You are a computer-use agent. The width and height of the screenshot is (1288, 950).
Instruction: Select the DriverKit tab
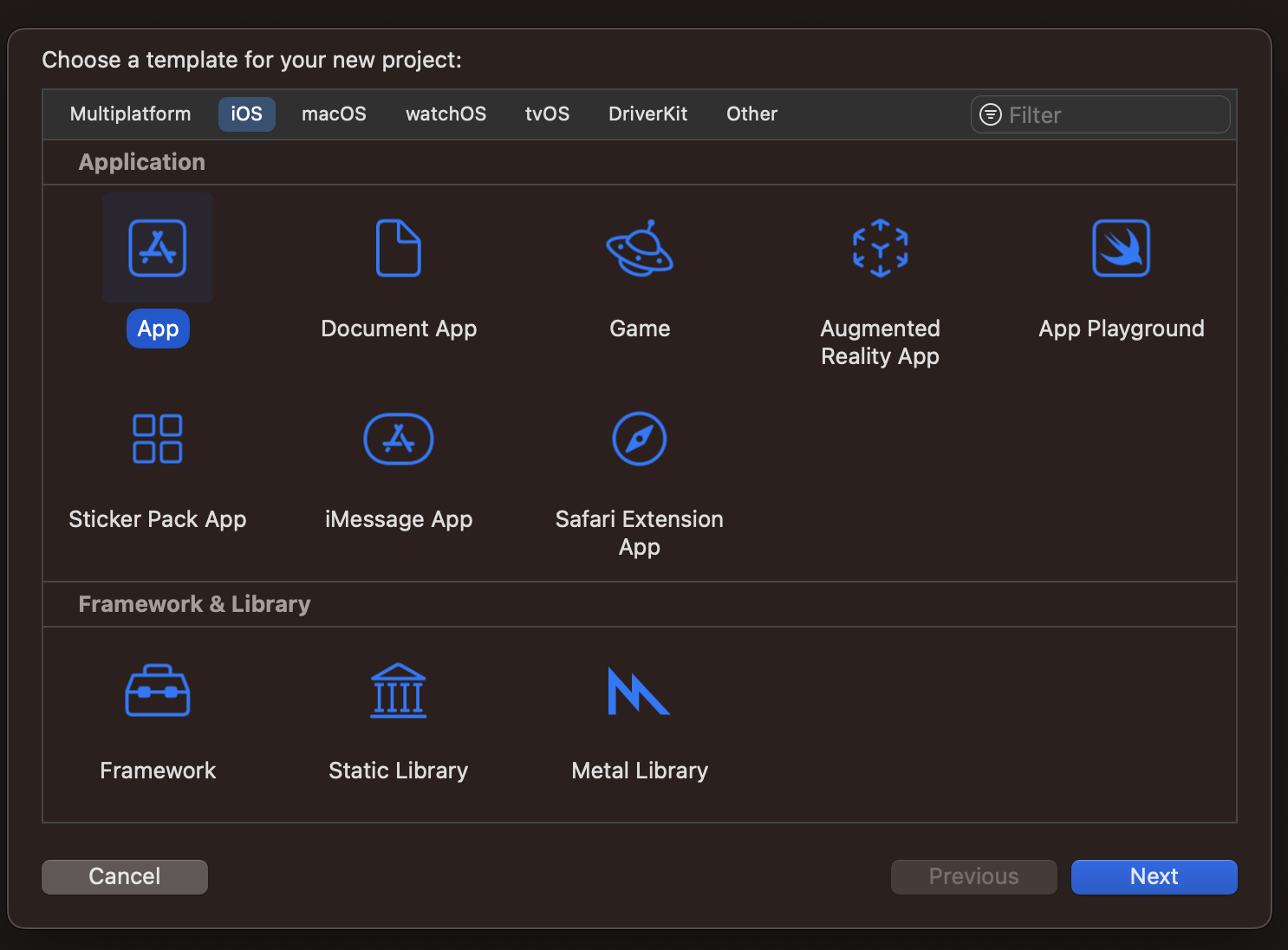pos(647,114)
